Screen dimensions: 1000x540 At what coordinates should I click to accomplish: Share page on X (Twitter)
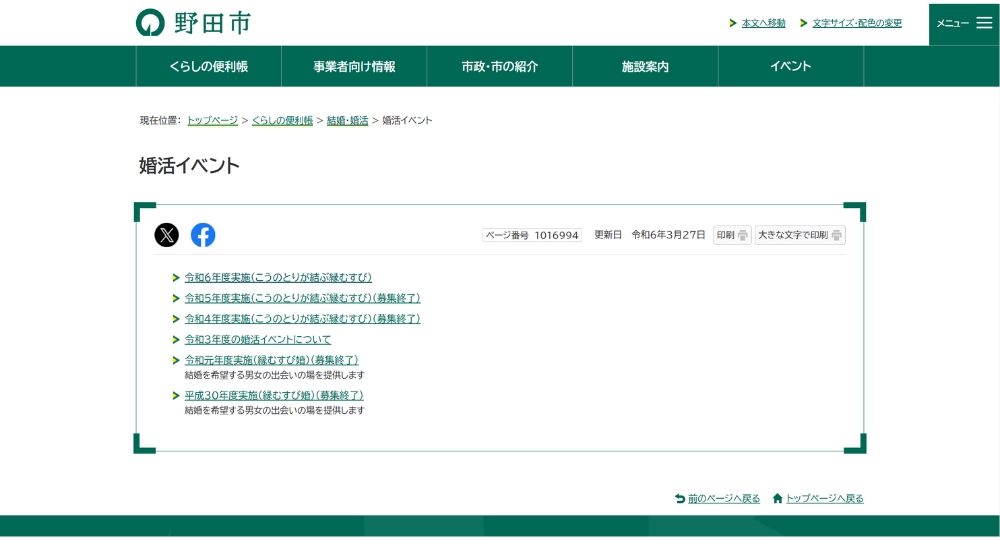[166, 235]
